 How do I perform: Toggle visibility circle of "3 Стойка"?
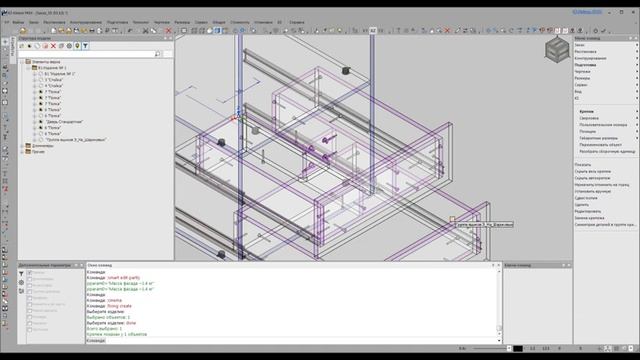coord(41,80)
